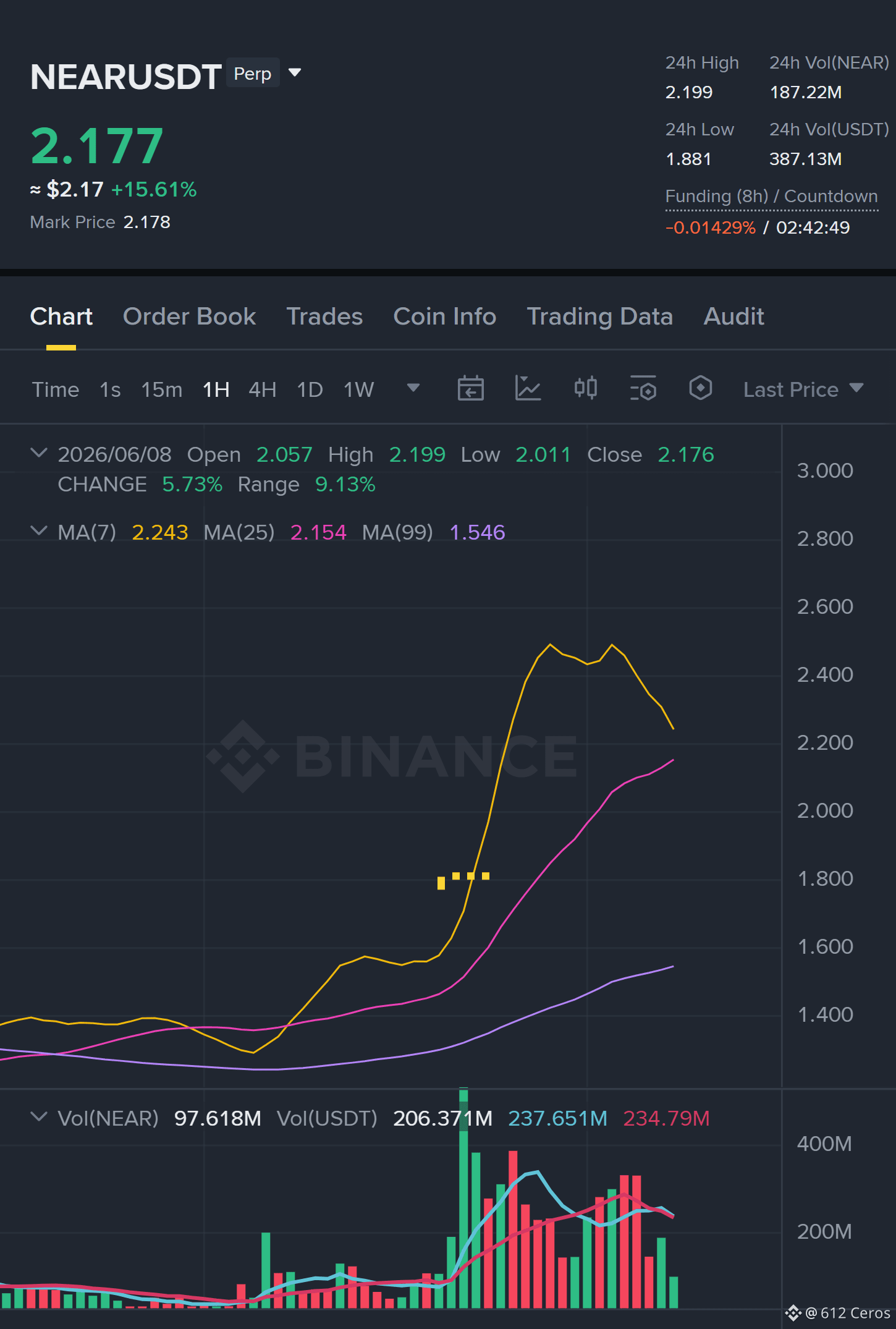The width and height of the screenshot is (896, 1329).
Task: Expand more time intervals dropdown
Action: coord(413,388)
